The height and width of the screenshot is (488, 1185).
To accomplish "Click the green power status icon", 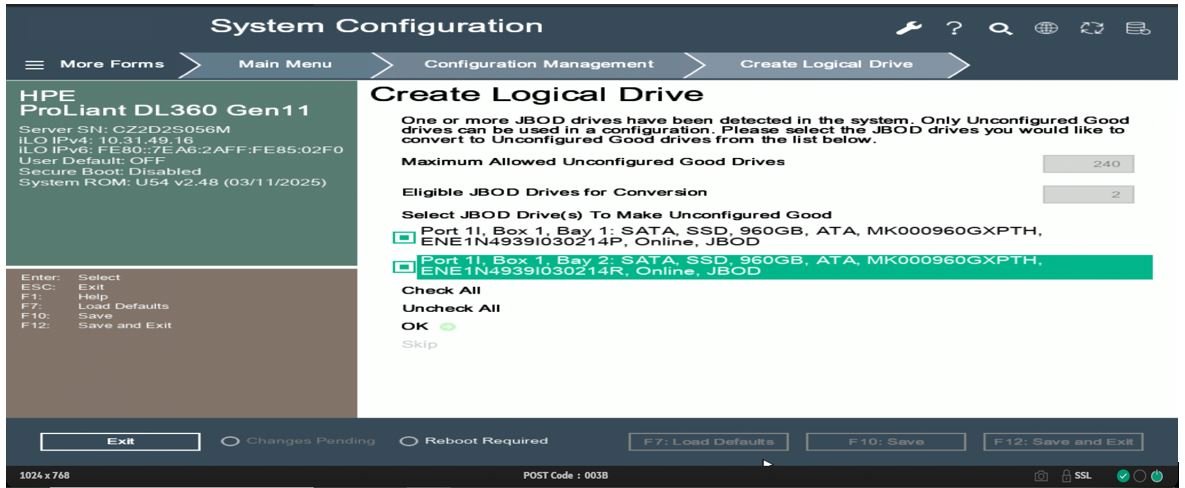I will click(1156, 476).
